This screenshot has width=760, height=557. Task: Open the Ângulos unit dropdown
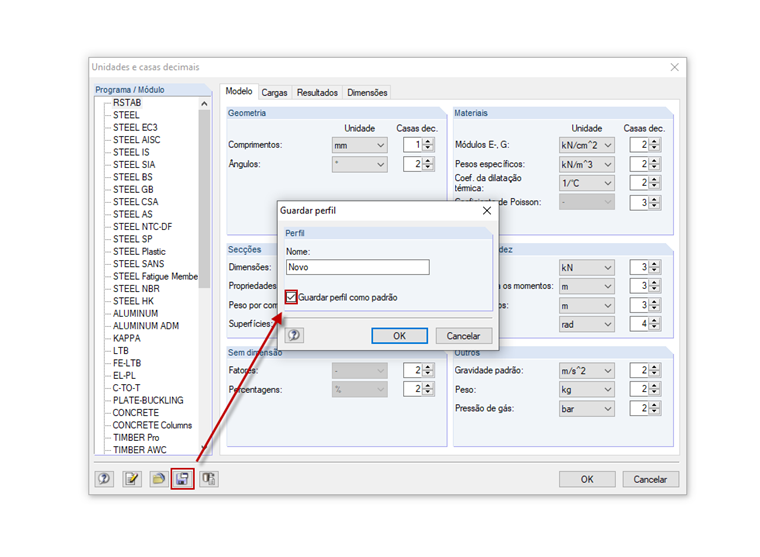[x=360, y=164]
